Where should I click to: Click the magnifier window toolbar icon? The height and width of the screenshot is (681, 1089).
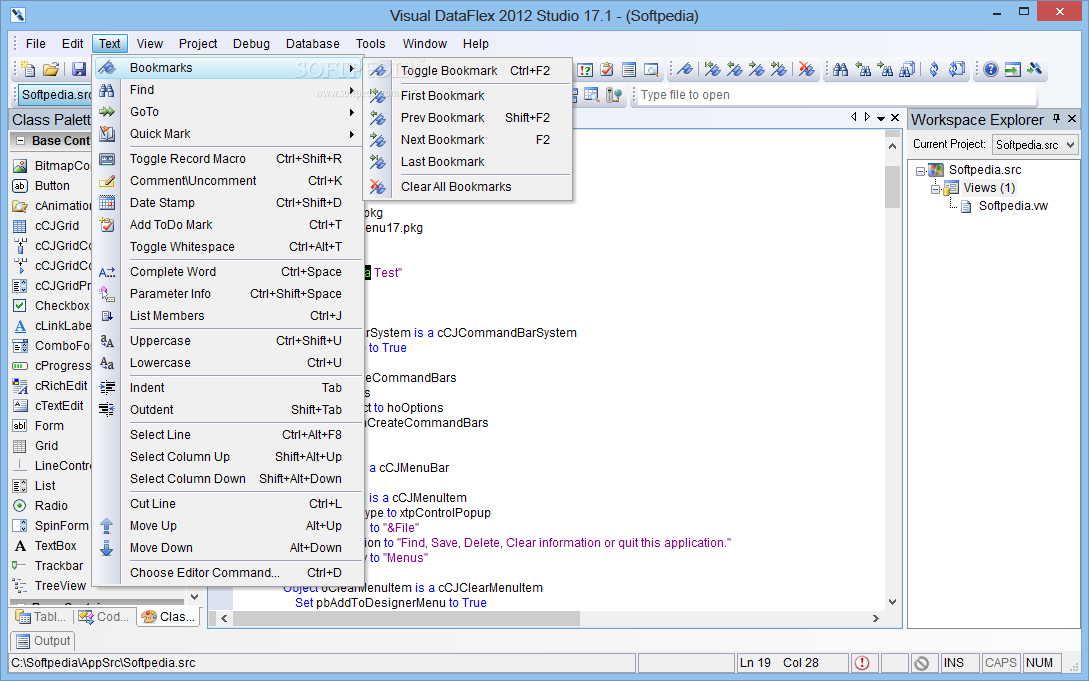point(651,69)
